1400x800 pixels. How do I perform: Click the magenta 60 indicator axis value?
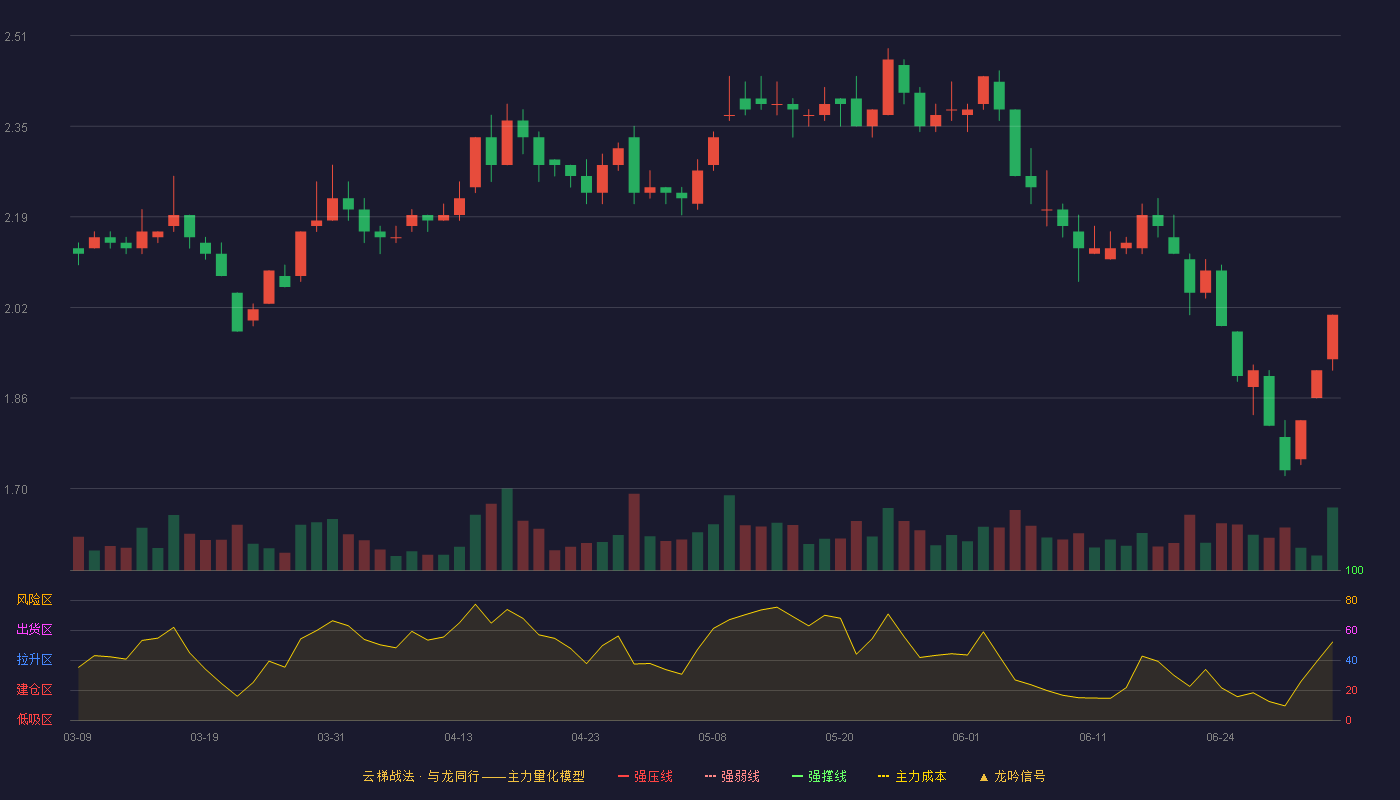coord(1351,630)
